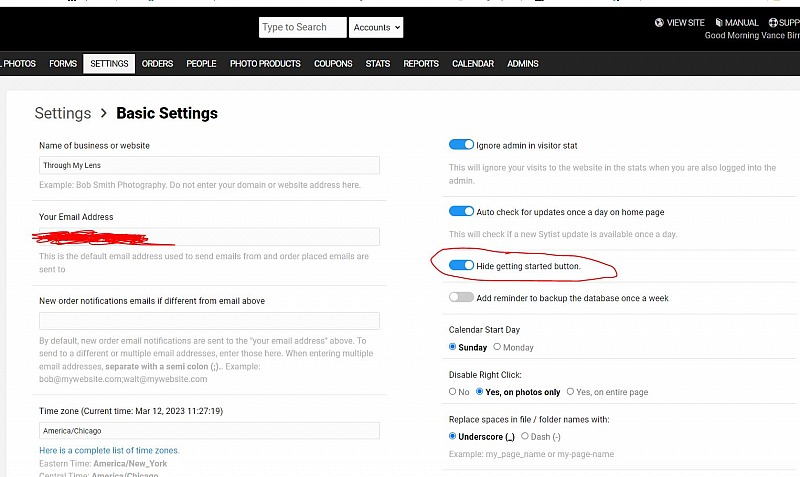This screenshot has height=477, width=800.
Task: Click the Time zone input field
Action: coord(209,431)
